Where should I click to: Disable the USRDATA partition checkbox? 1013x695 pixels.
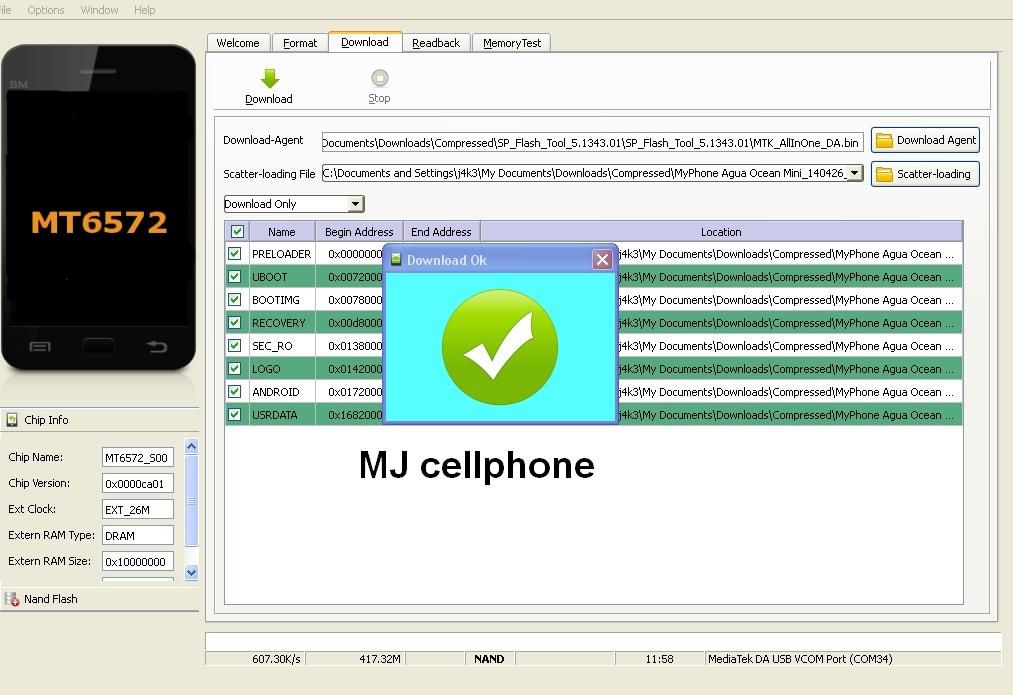pyautogui.click(x=235, y=415)
